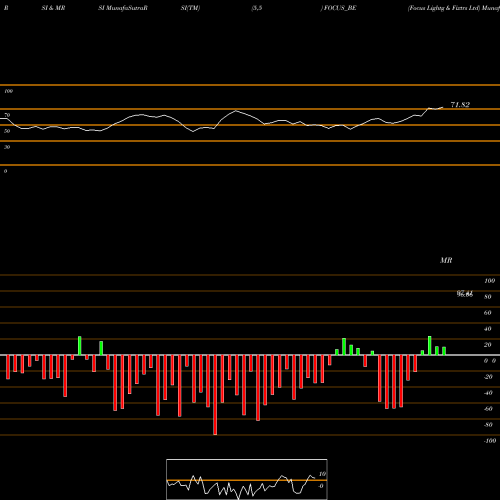Viewport: 500px width, 500px height.
Task: Click the 30 level label on RSI axis
Action: click(7, 147)
